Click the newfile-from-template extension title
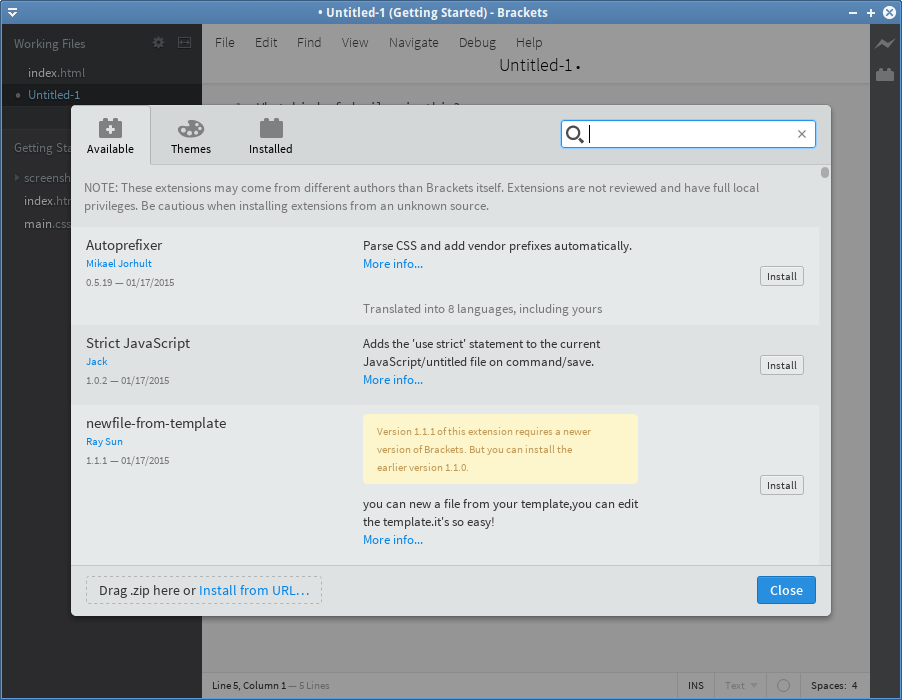 [x=156, y=423]
